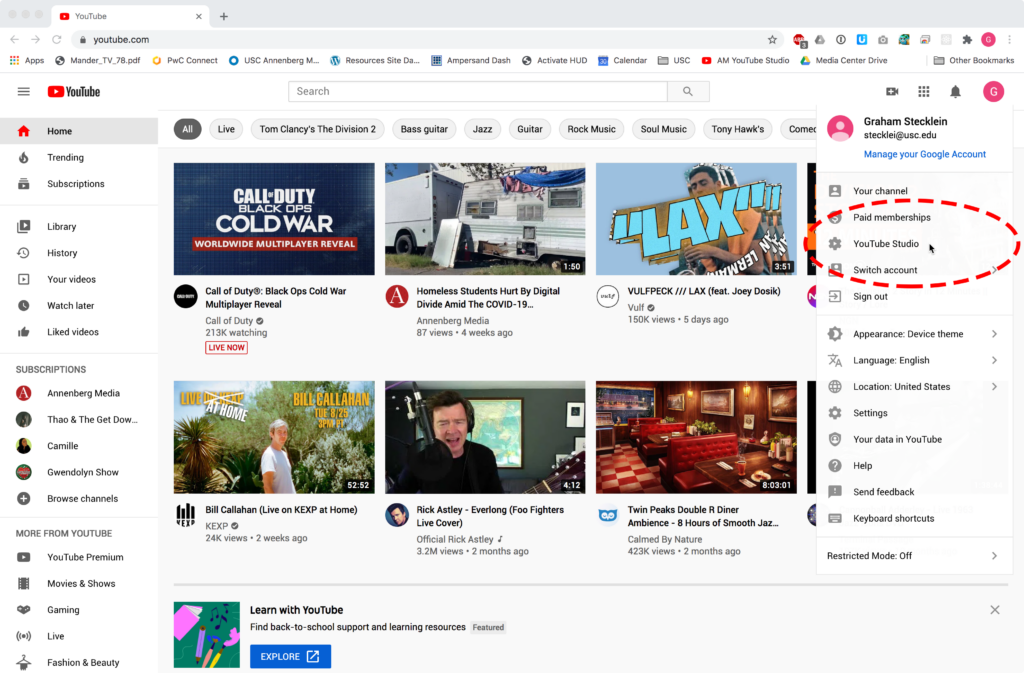This screenshot has height=673, width=1024.
Task: Select the Bass guitar filter chip
Action: coord(425,129)
